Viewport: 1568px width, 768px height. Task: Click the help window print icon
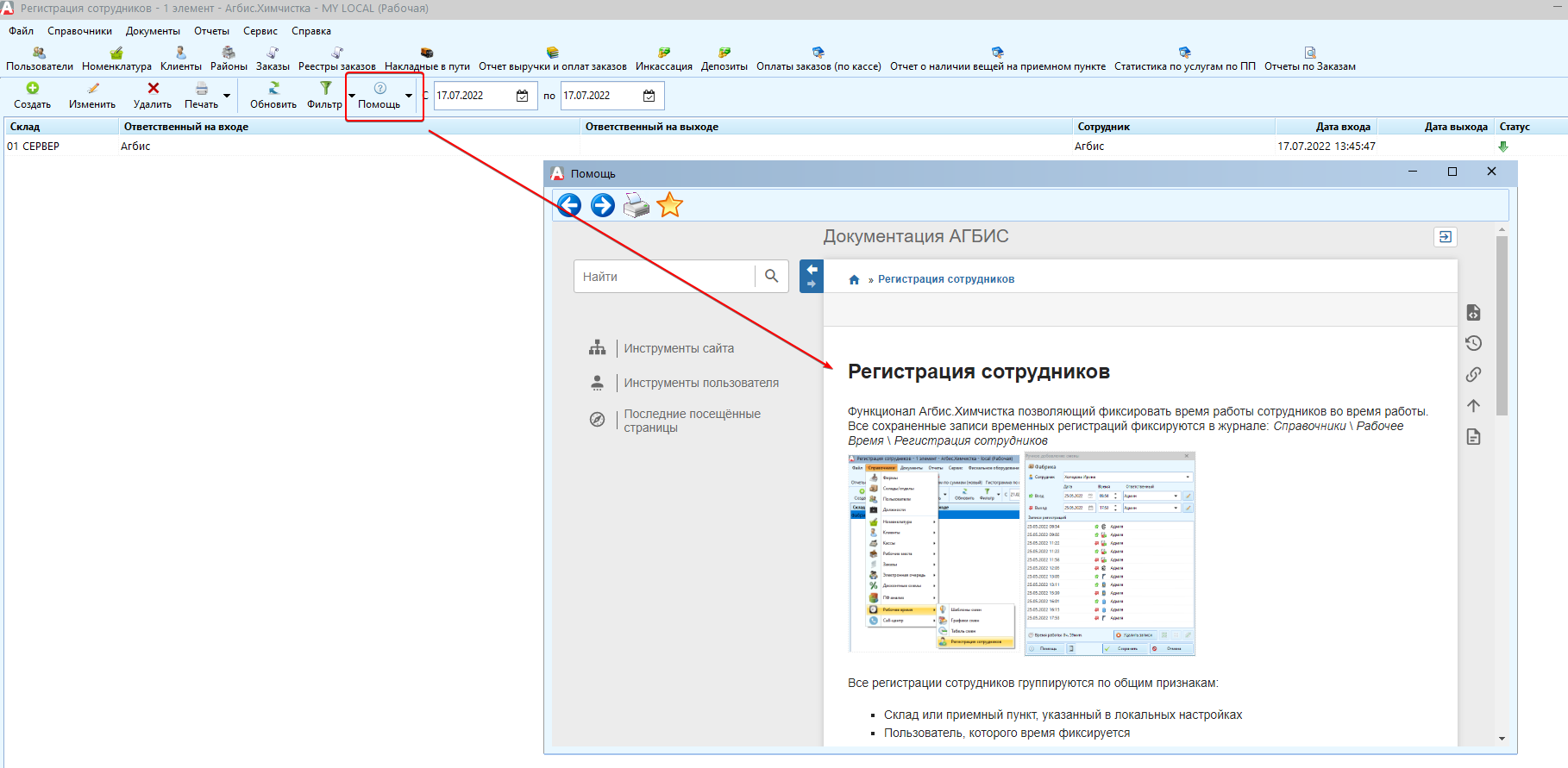pos(637,205)
